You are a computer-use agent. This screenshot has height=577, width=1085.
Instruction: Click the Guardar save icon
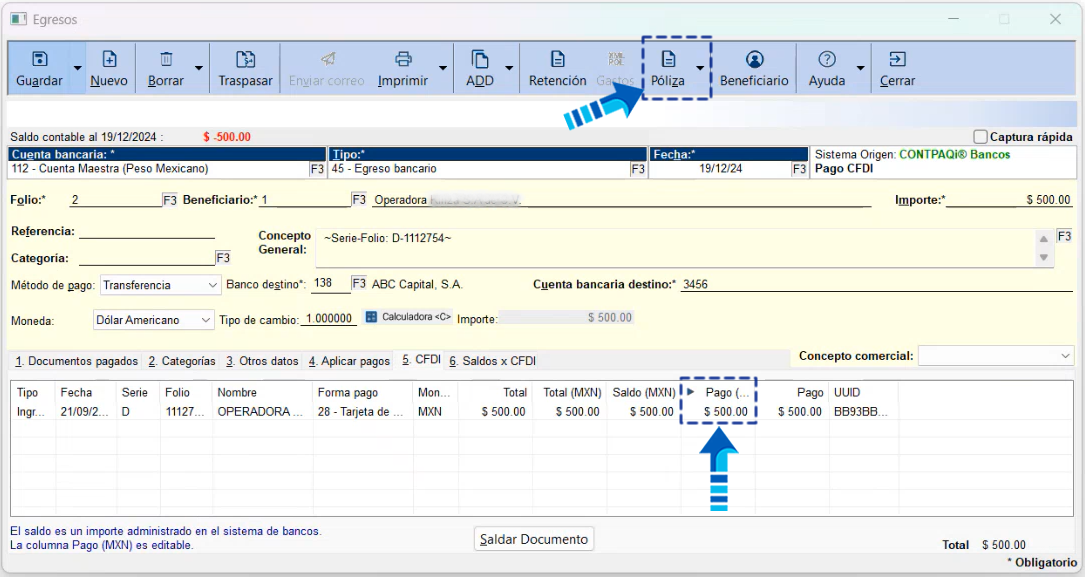pyautogui.click(x=39, y=60)
